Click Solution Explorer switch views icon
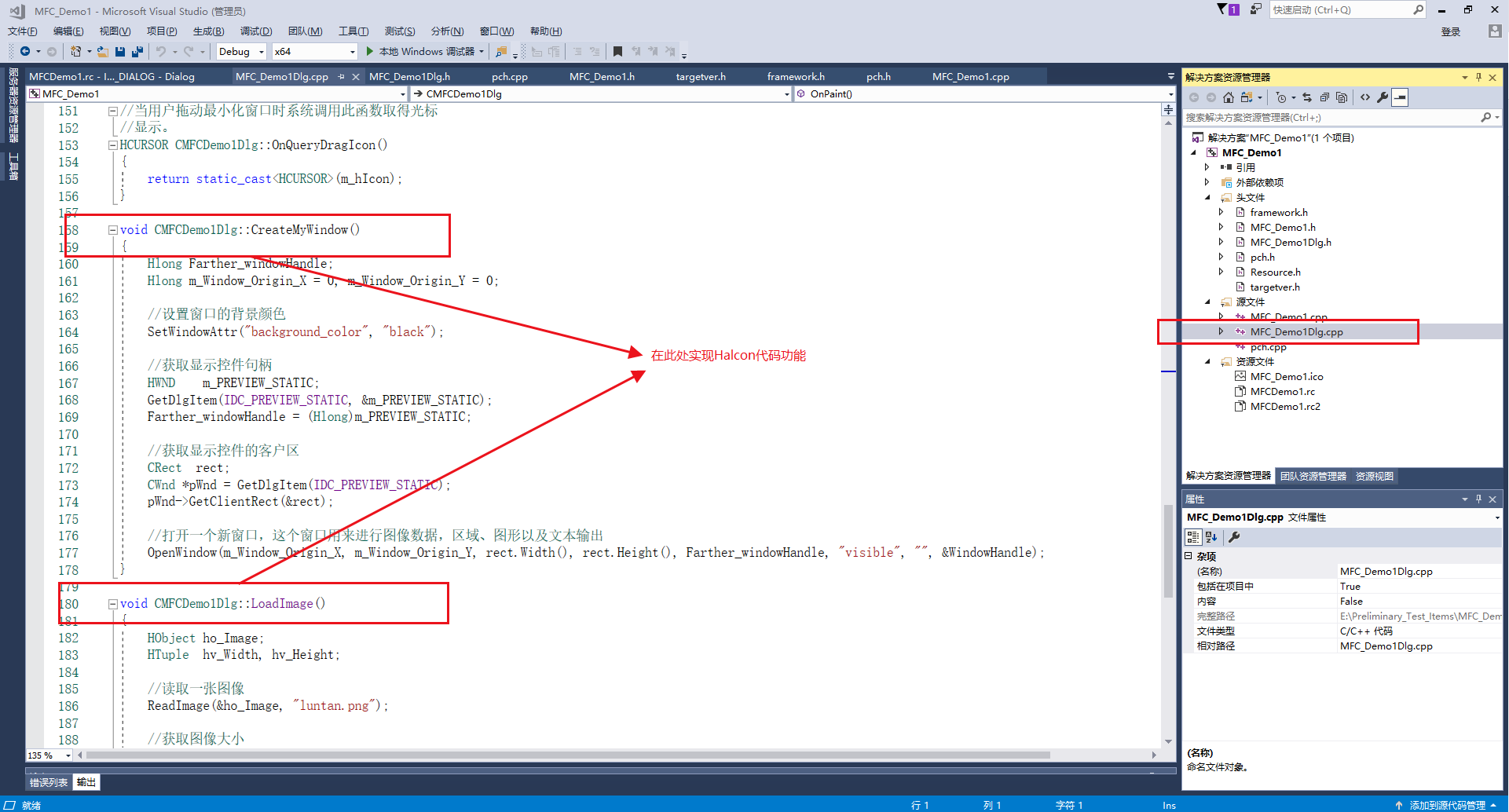This screenshot has width=1509, height=812. point(1247,97)
